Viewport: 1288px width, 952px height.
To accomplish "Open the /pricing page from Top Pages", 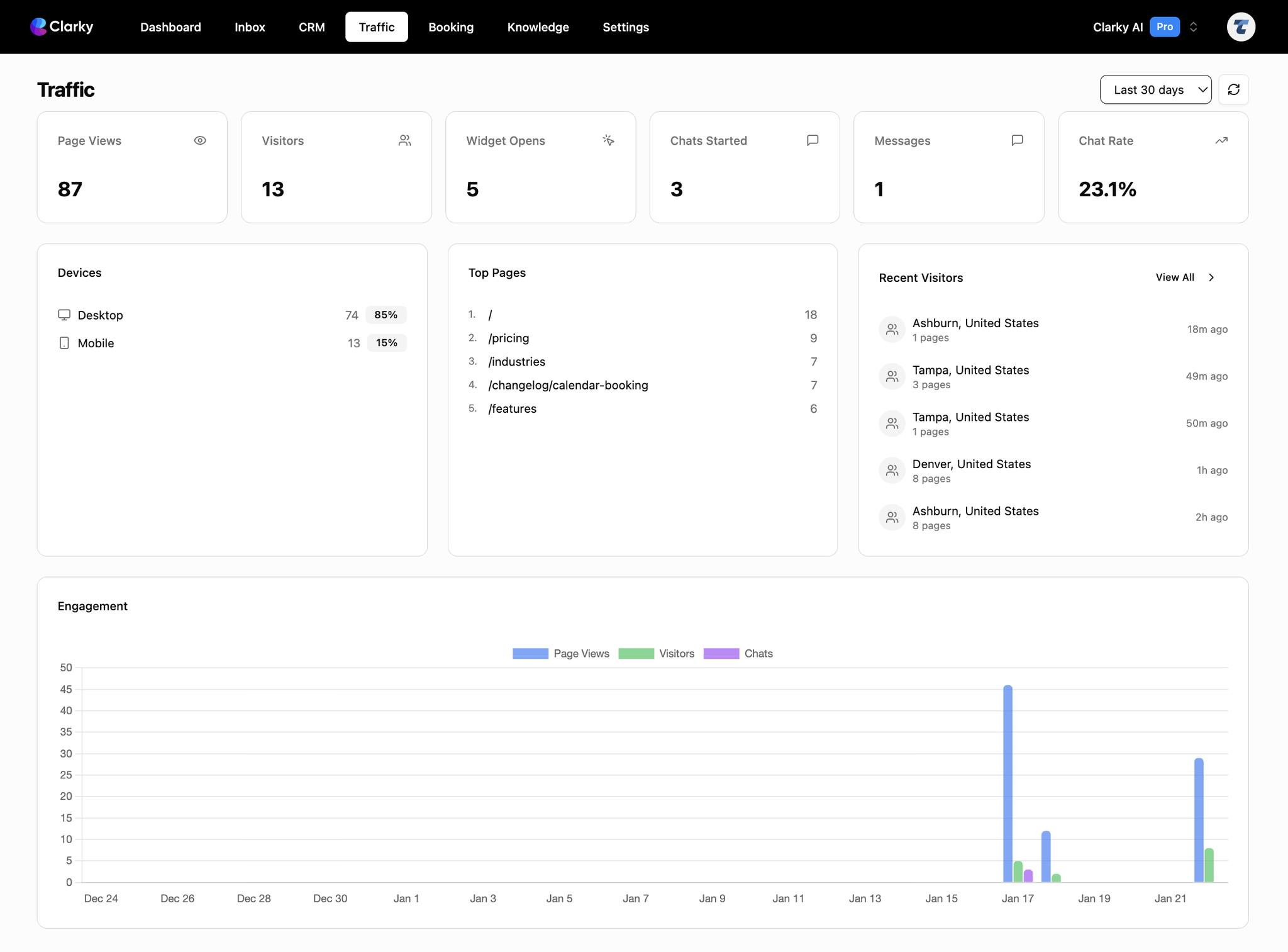I will (x=508, y=338).
